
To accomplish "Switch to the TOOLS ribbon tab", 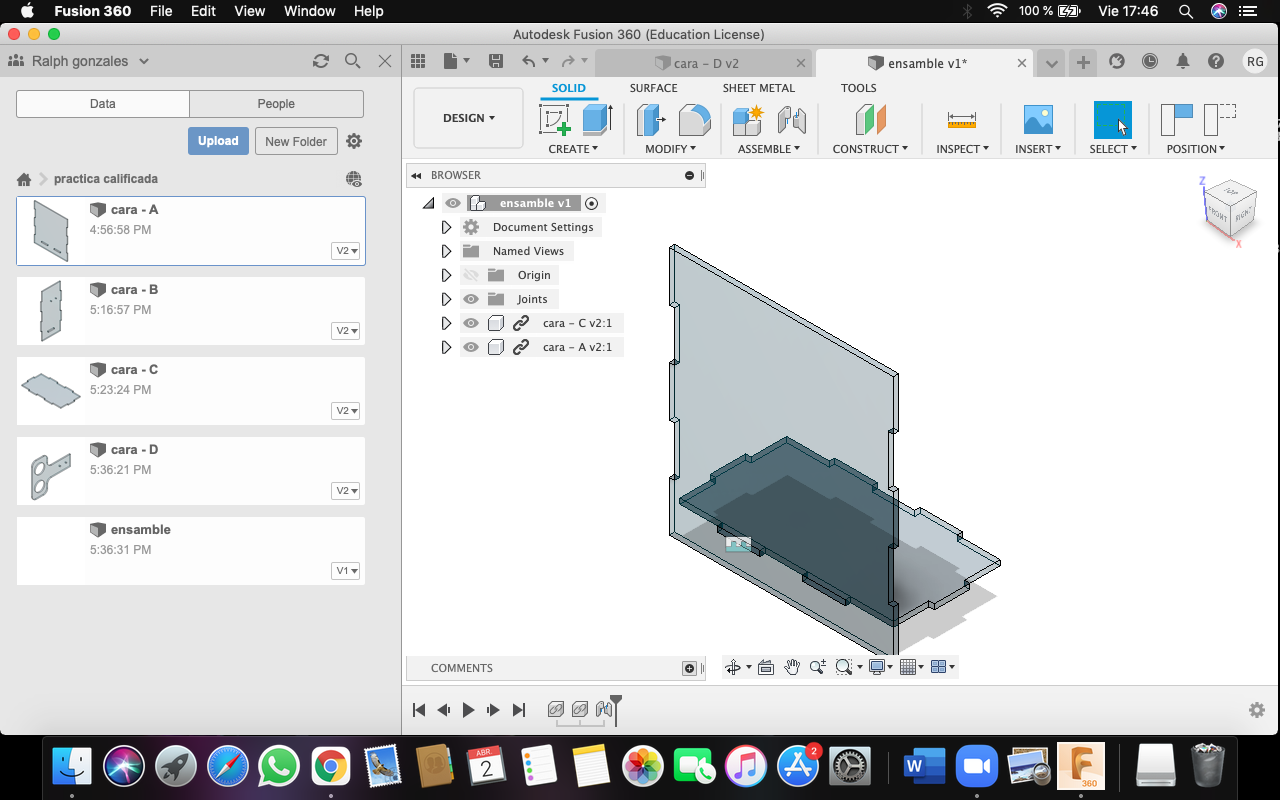I will (858, 88).
